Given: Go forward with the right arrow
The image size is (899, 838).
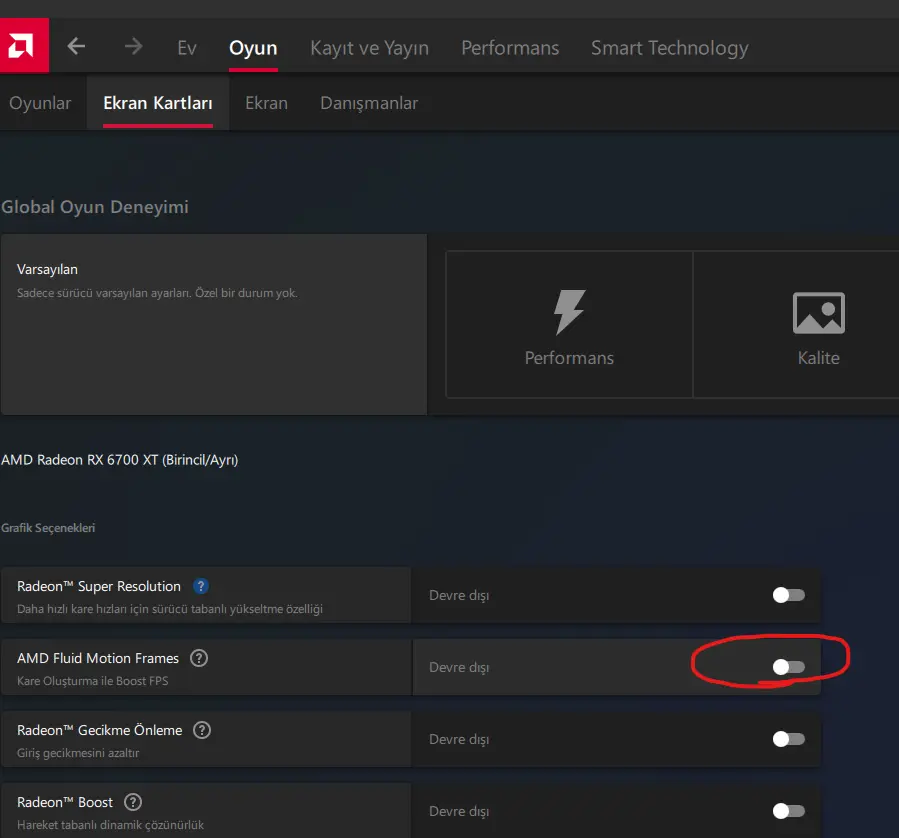Looking at the screenshot, I should click(133, 46).
